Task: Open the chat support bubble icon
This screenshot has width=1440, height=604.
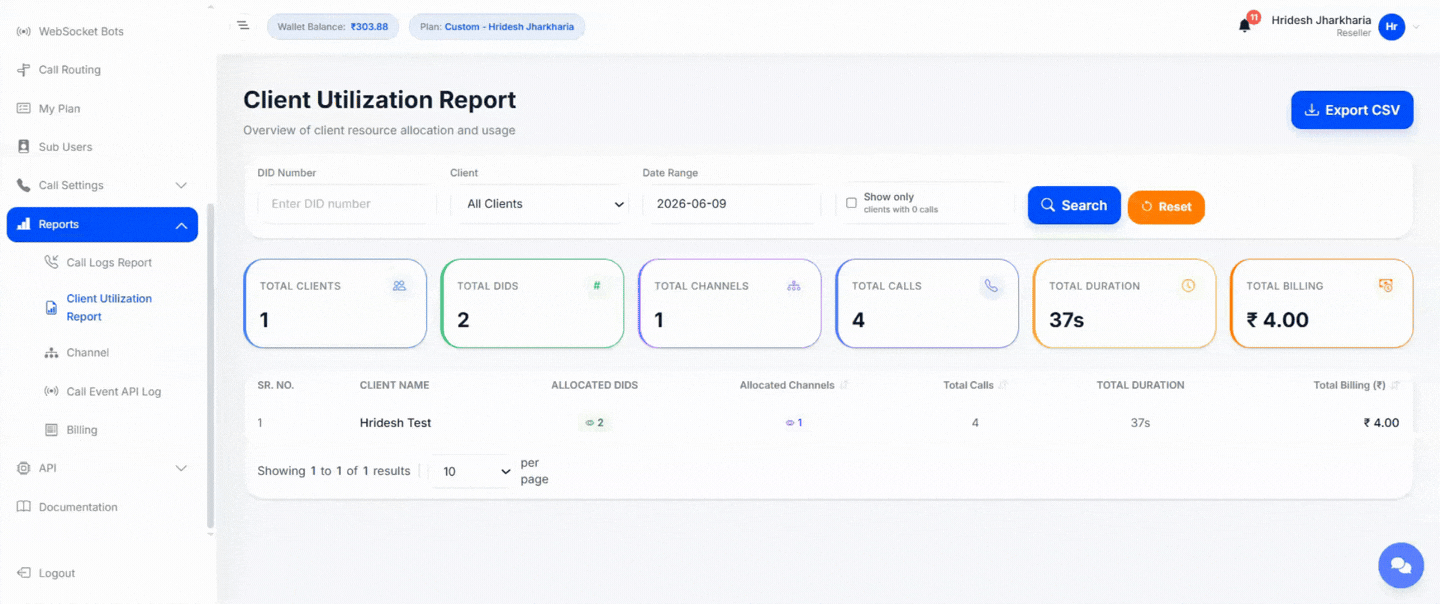Action: click(x=1401, y=566)
